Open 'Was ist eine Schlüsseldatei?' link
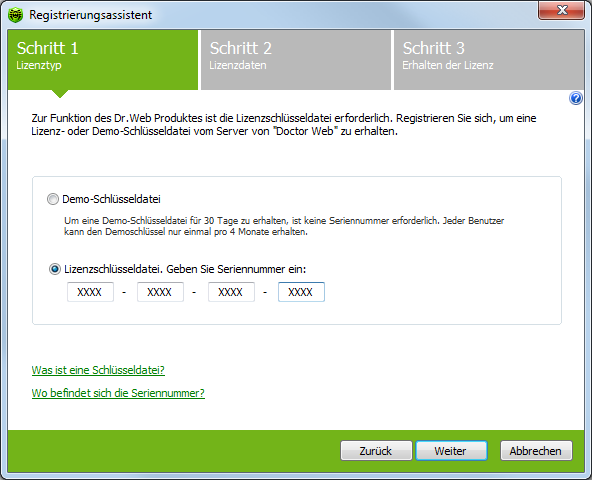Viewport: 592px width, 480px height. (x=98, y=370)
